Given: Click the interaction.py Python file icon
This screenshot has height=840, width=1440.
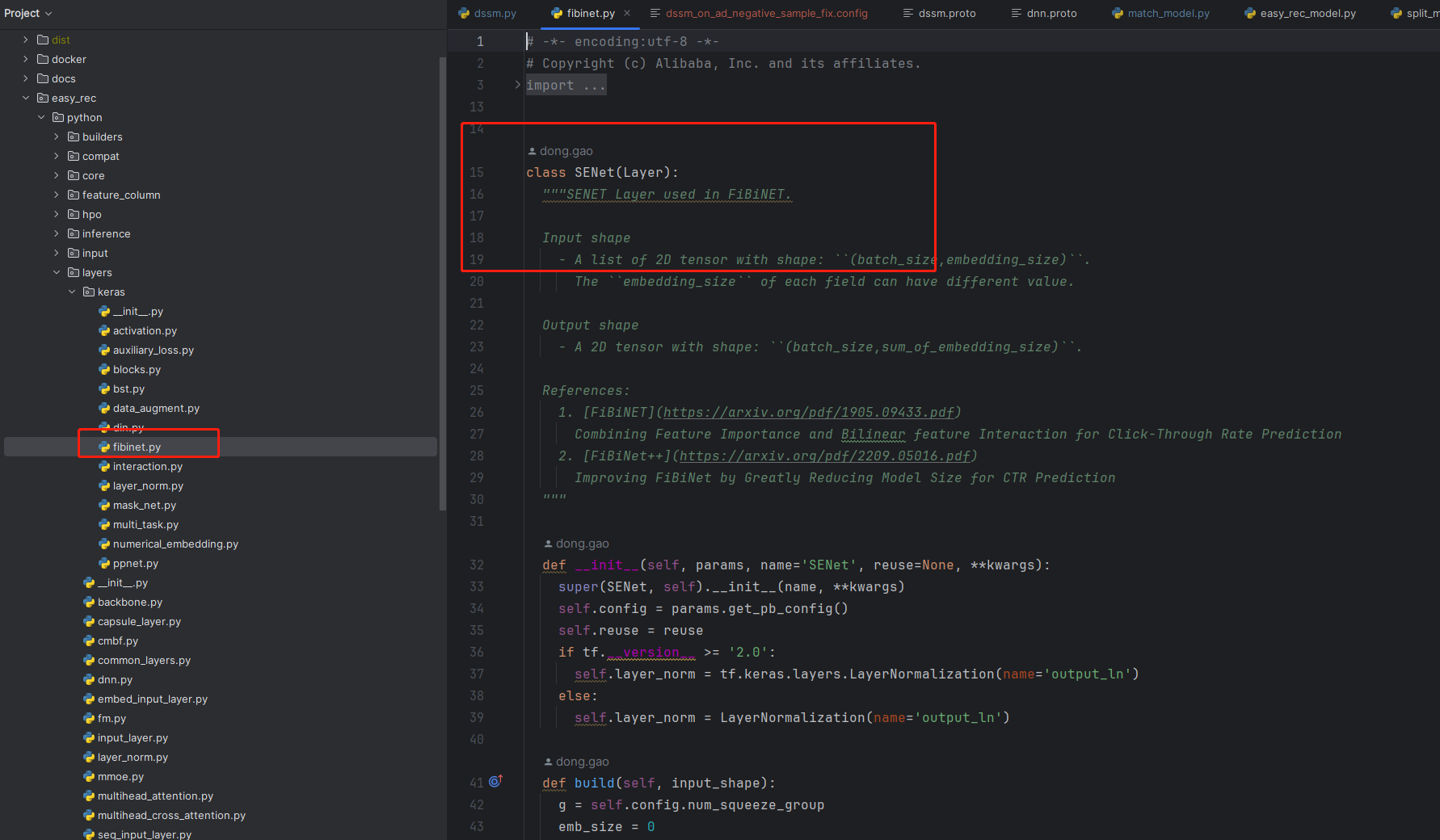Looking at the screenshot, I should pos(104,466).
